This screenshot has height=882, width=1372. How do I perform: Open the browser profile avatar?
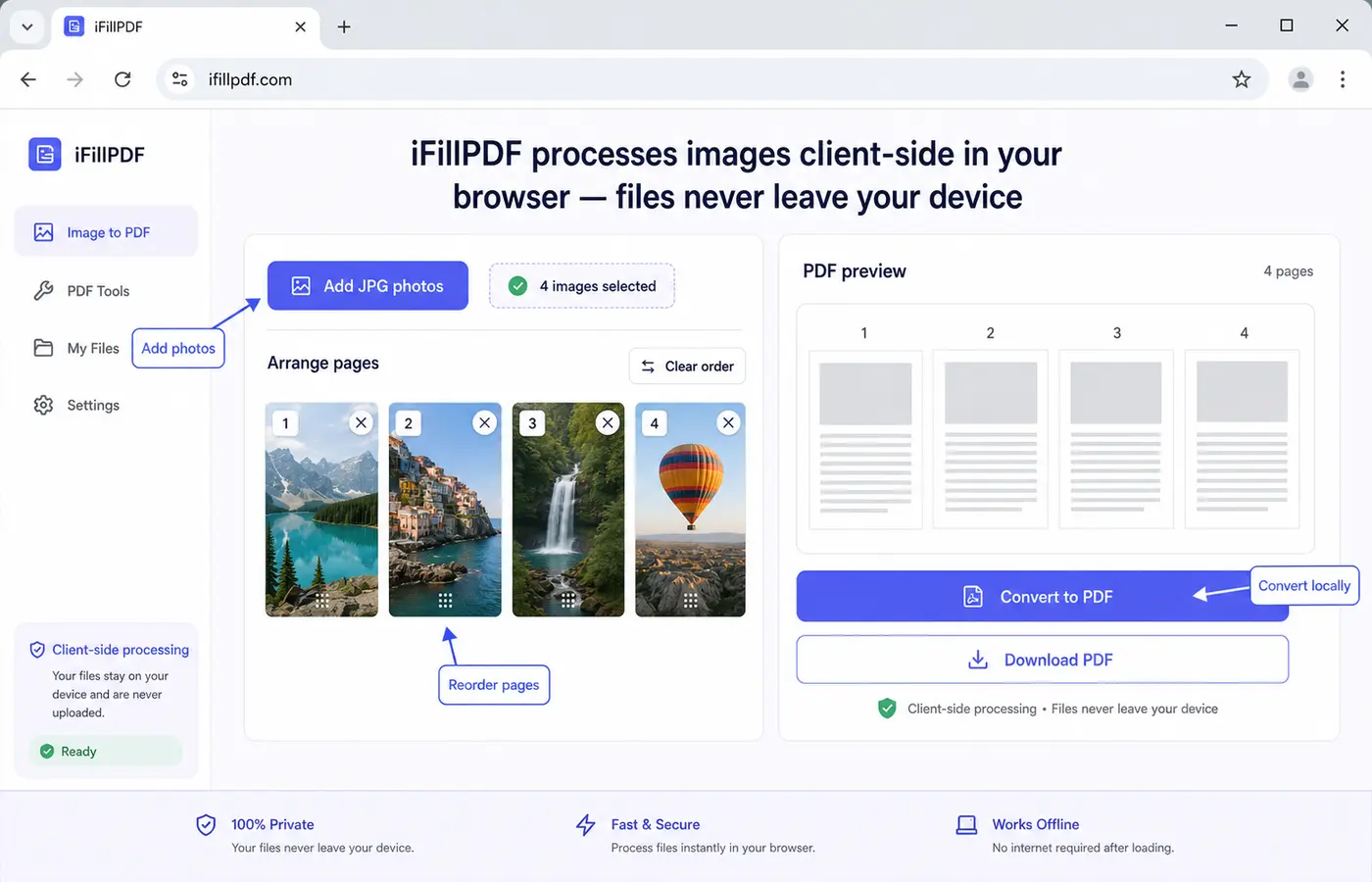1300,79
